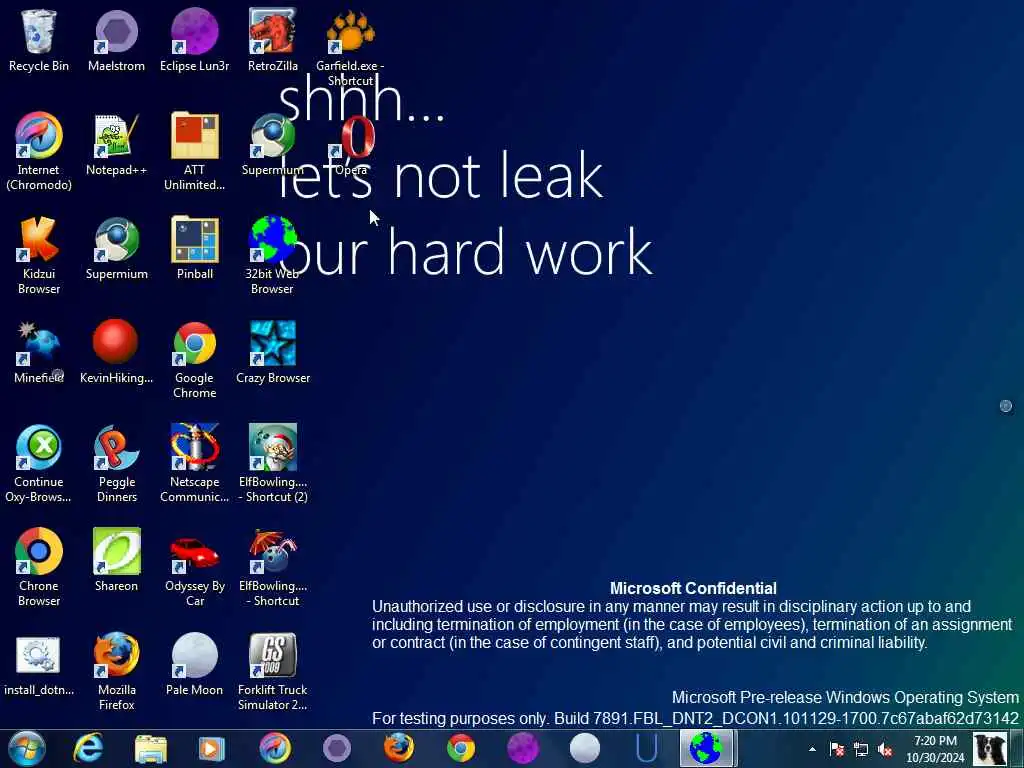The image size is (1024, 768).
Task: Click the blue U-shaped taskbar icon
Action: coord(647,748)
